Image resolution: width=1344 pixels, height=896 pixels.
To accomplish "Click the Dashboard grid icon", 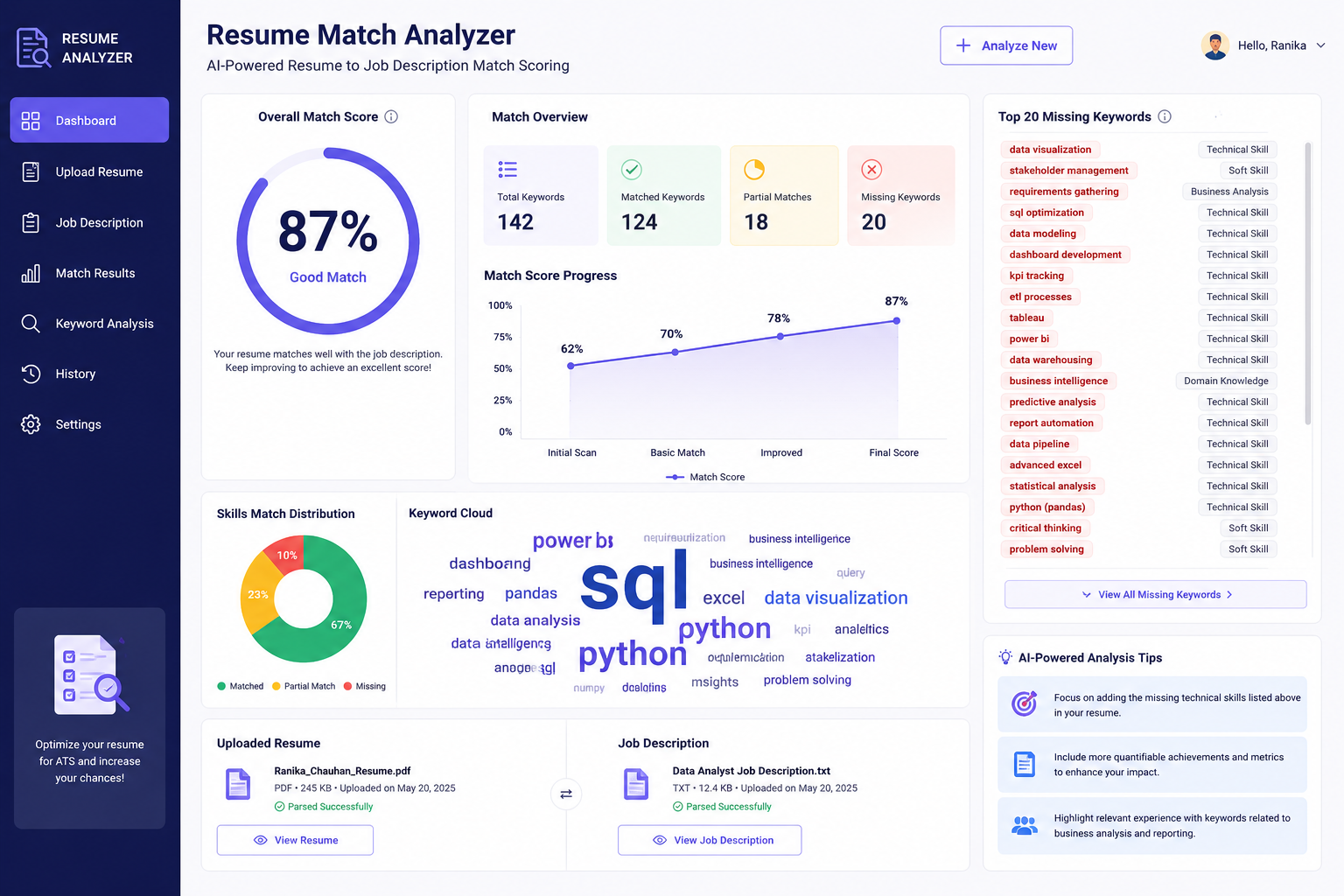I will point(31,121).
